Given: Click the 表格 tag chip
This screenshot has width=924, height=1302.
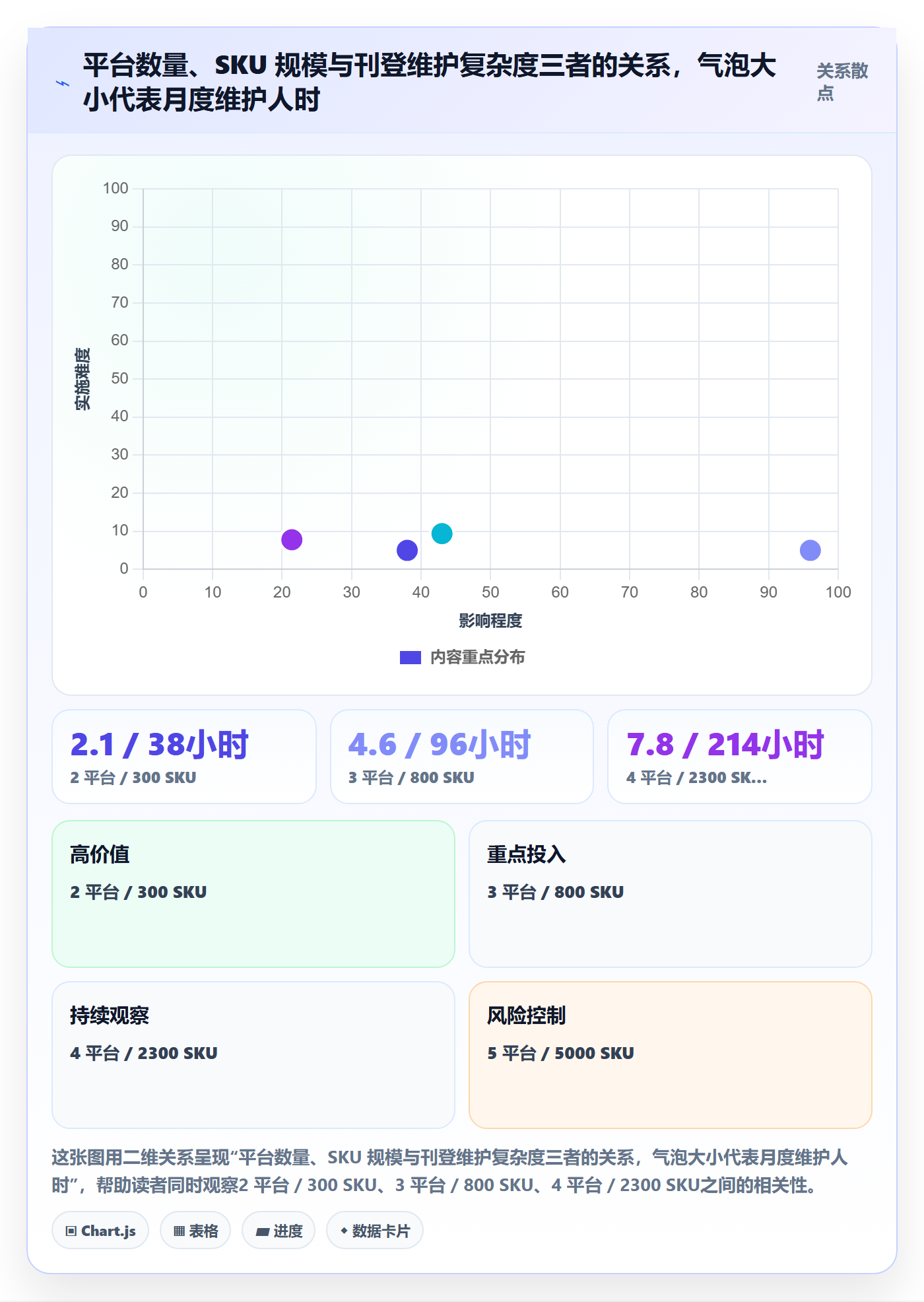Looking at the screenshot, I should click(195, 1231).
